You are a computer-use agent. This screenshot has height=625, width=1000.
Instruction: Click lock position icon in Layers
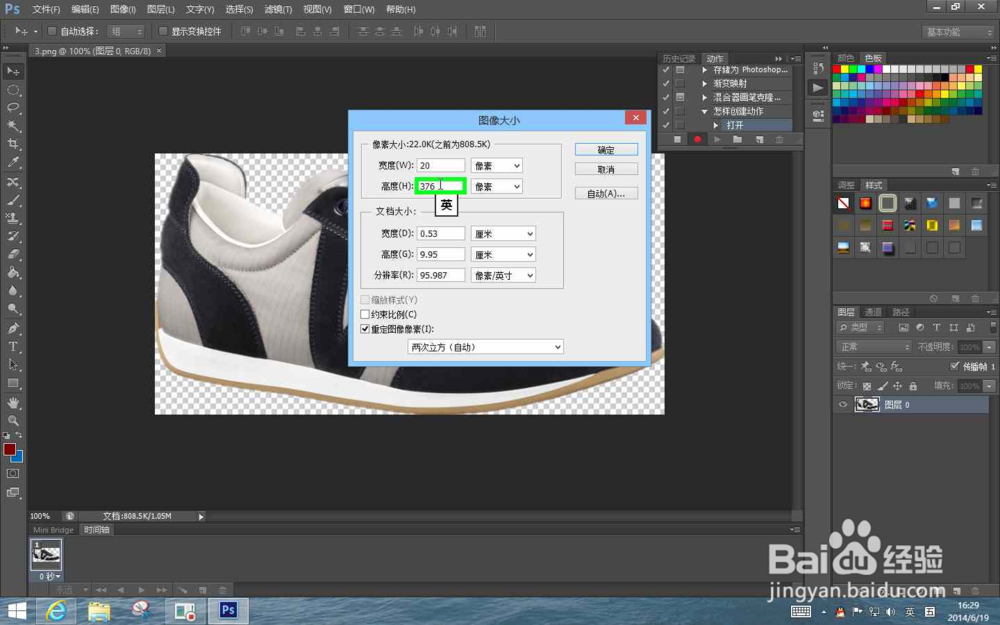click(897, 386)
